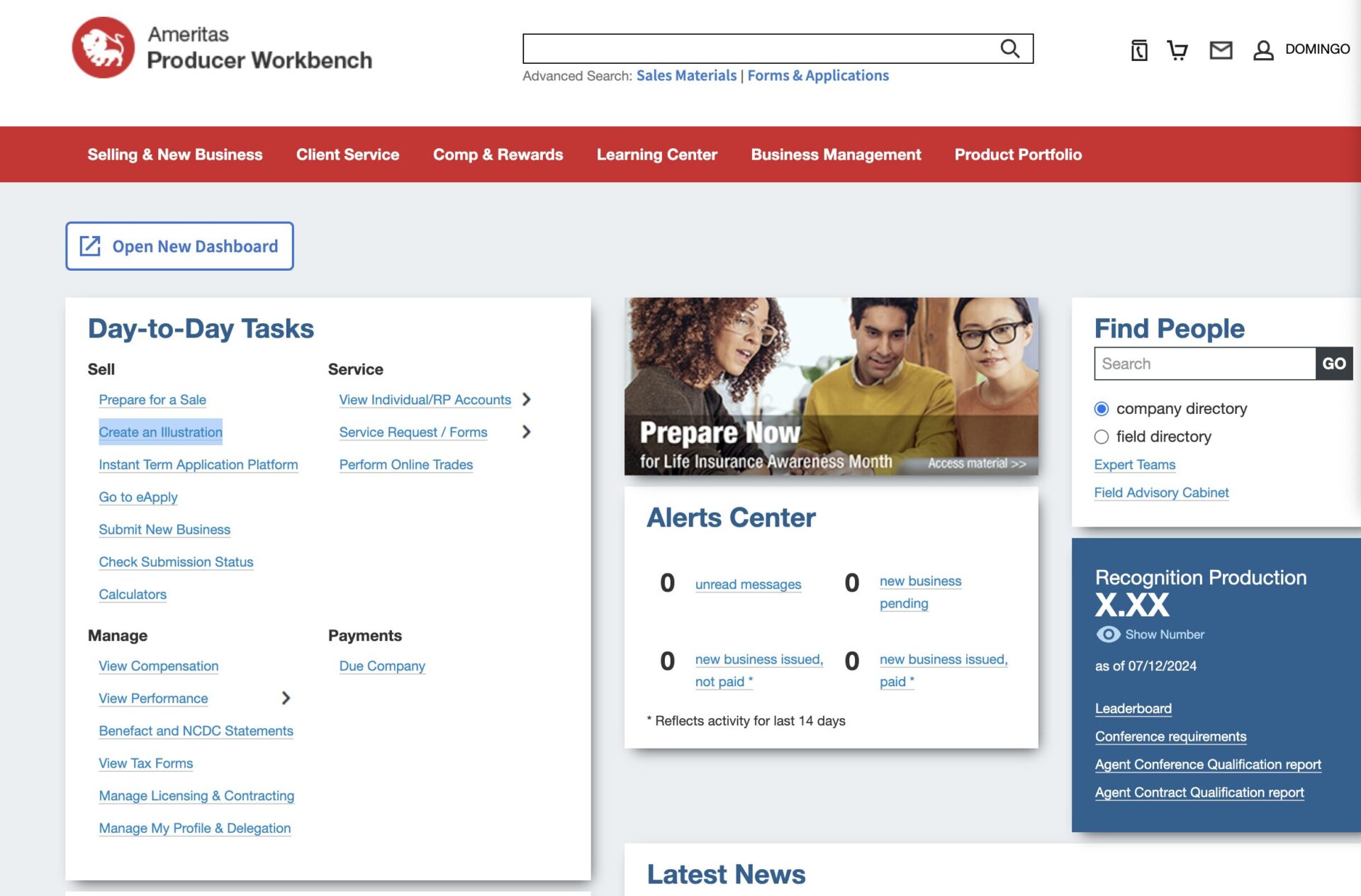Click the new business pending link
The height and width of the screenshot is (896, 1361).
[921, 593]
